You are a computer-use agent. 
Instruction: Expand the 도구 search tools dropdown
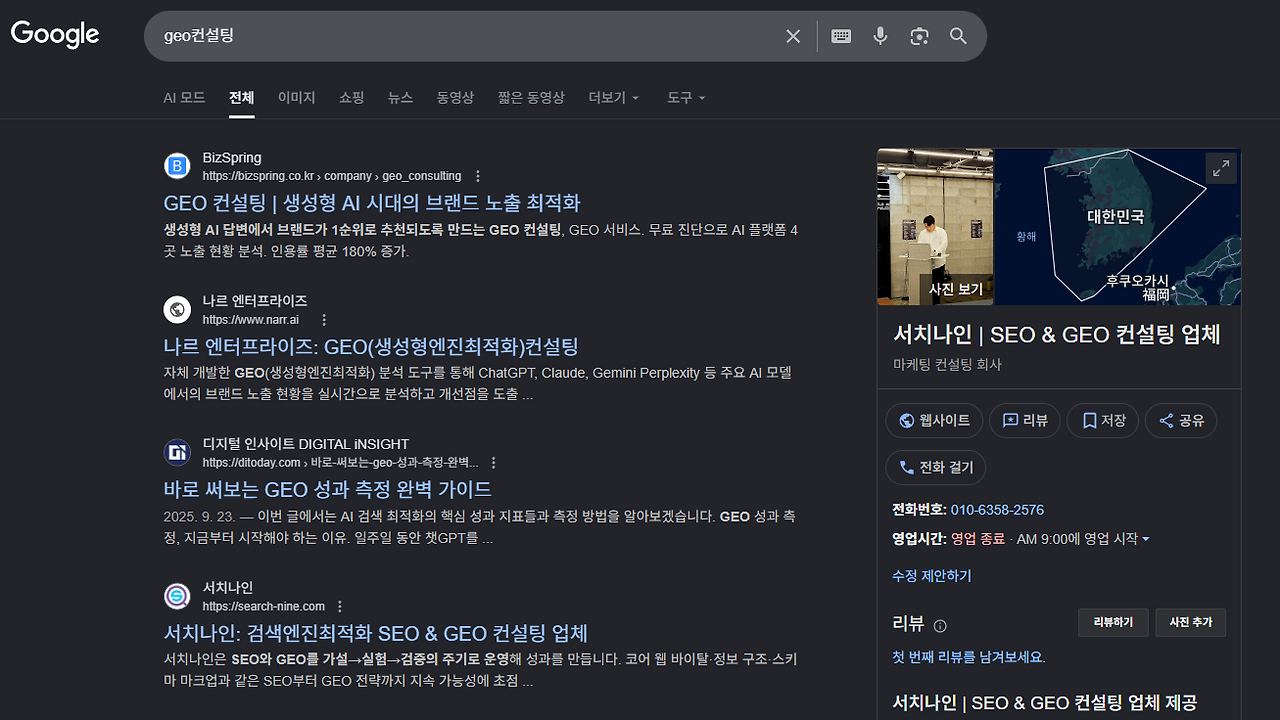pyautogui.click(x=685, y=97)
